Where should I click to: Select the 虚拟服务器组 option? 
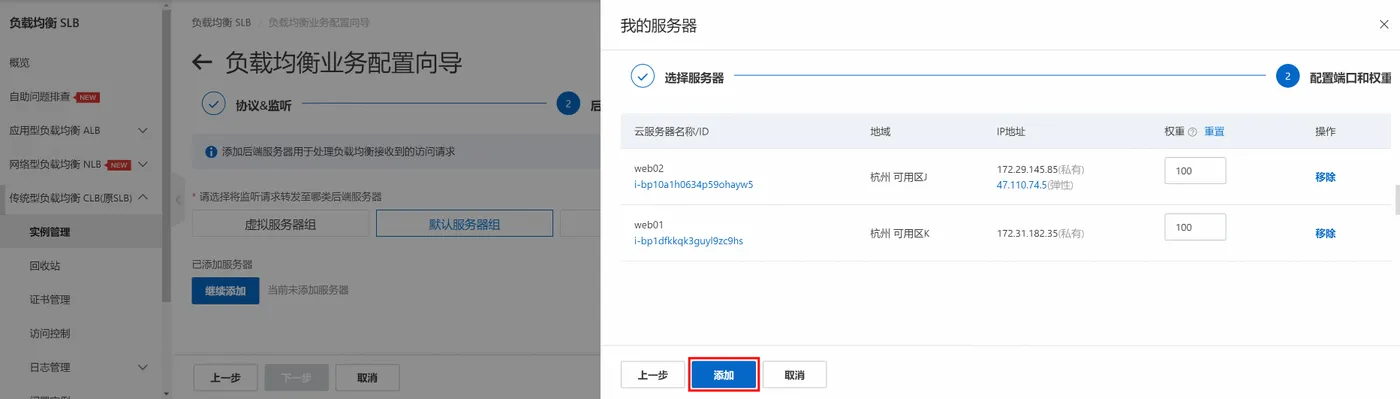pyautogui.click(x=281, y=224)
